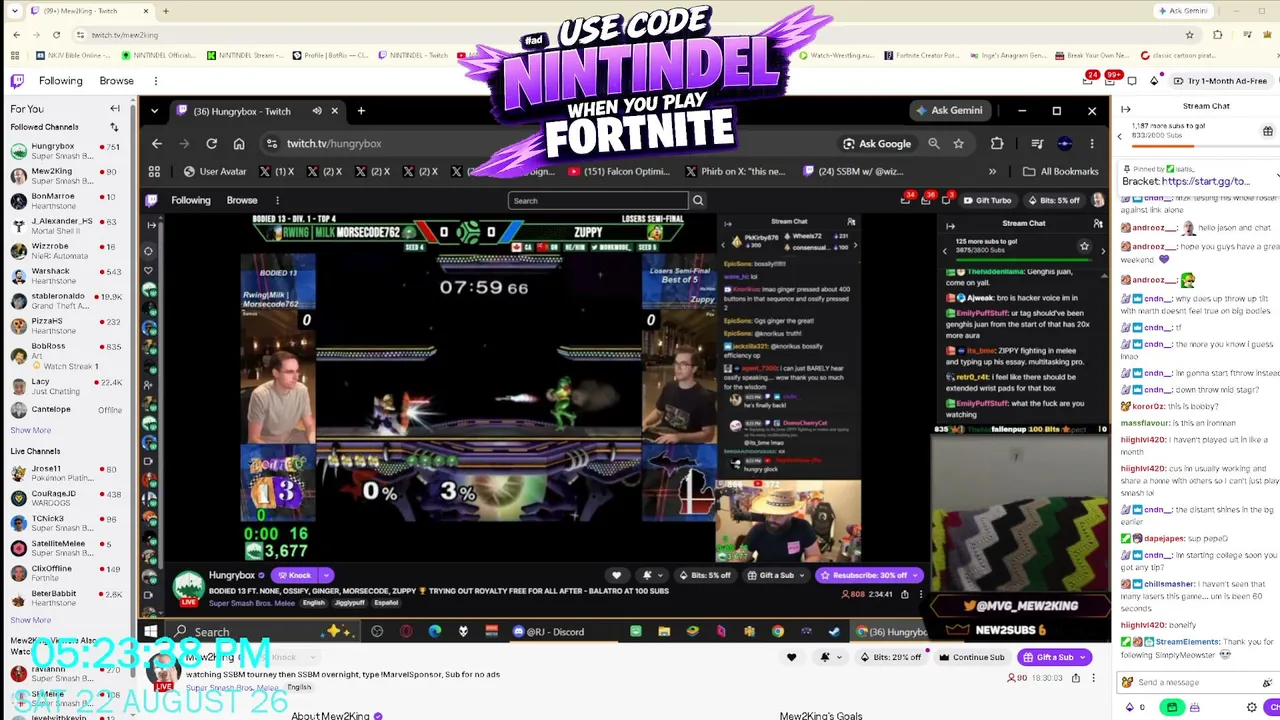Screen dimensions: 1280x720
Task: Open apps grid on Hungrybox bookmarks bar
Action: 156,171
